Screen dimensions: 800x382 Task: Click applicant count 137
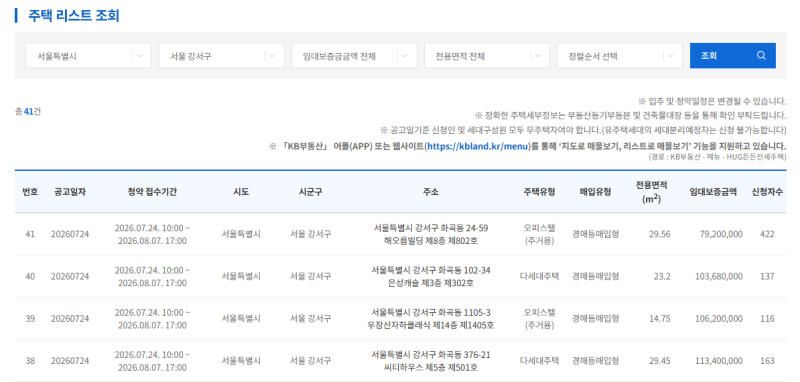767,276
